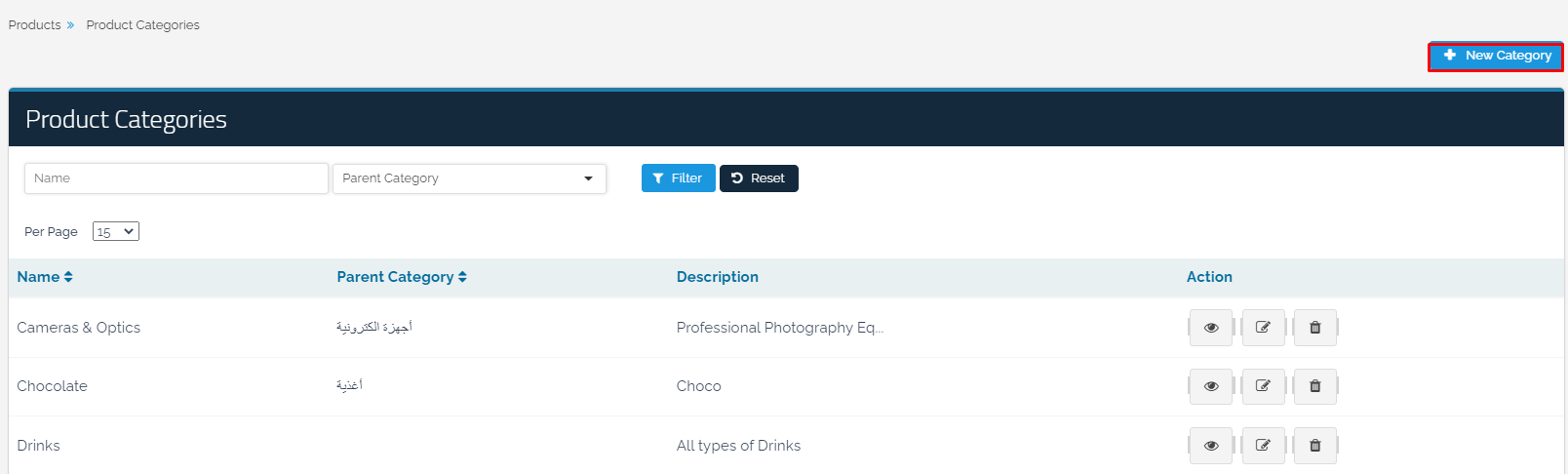1568x474 pixels.
Task: Go to Products breadcrumb link
Action: point(34,25)
